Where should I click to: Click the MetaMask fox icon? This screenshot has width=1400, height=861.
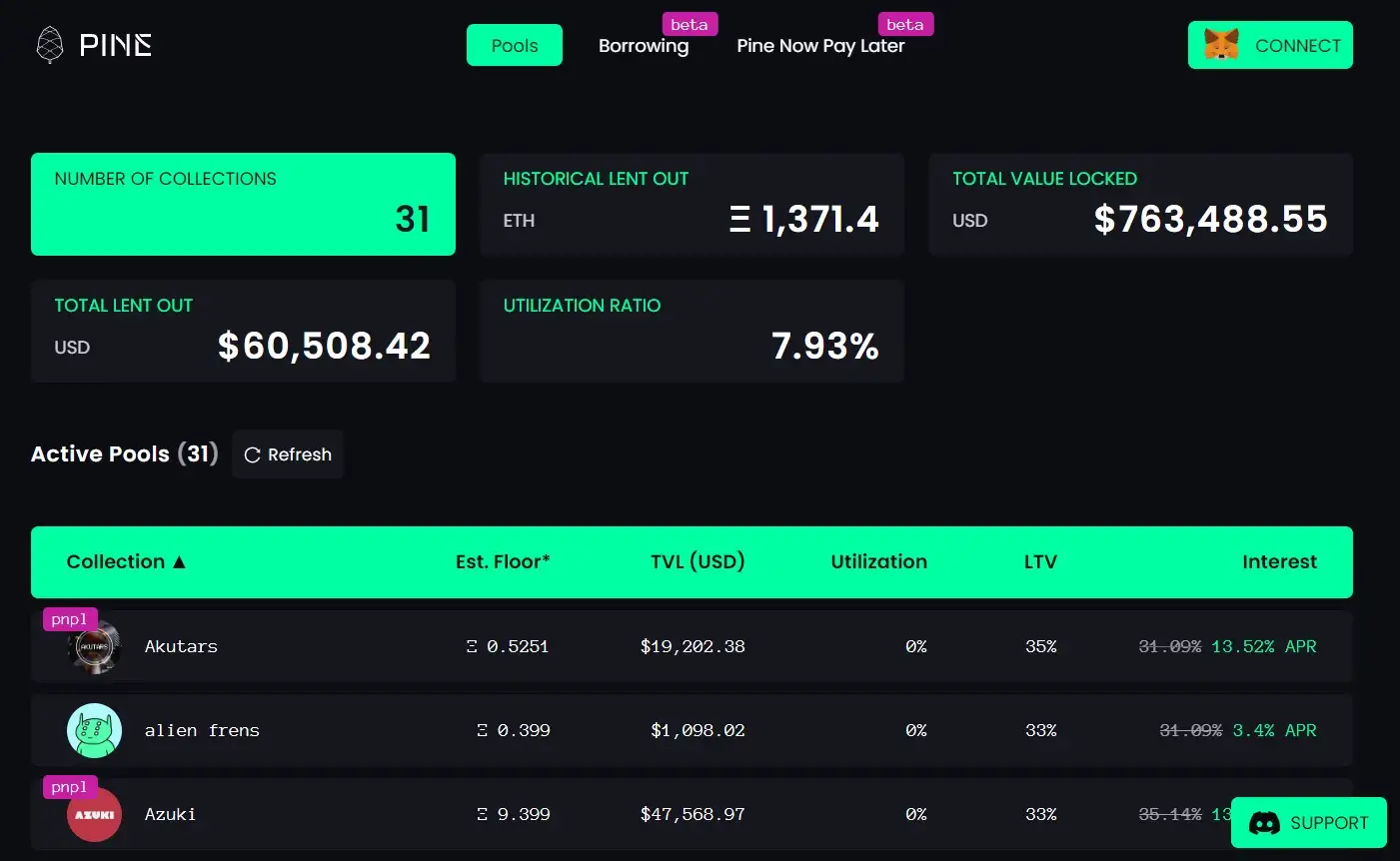click(x=1221, y=45)
